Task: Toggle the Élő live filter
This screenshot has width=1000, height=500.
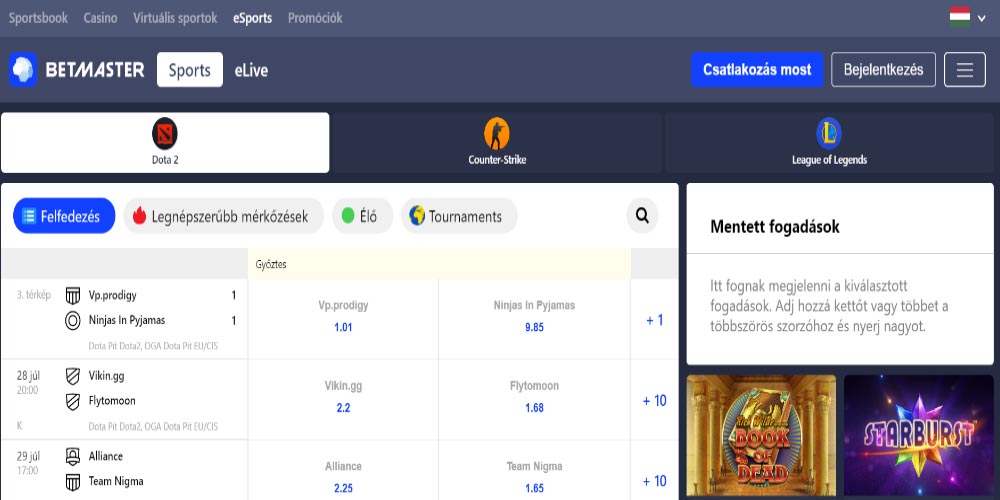Action: [361, 216]
